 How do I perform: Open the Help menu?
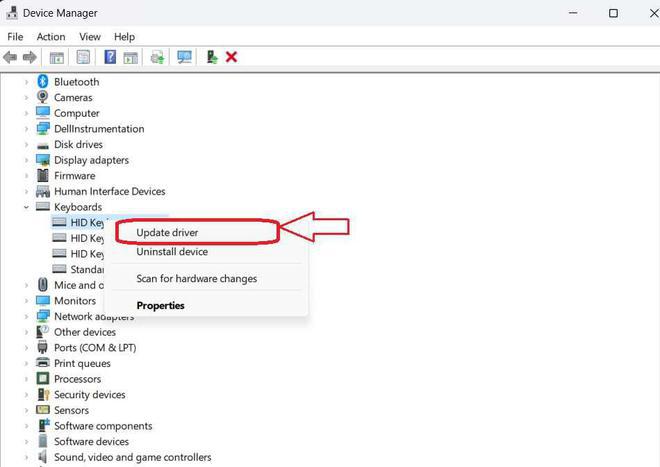click(124, 37)
